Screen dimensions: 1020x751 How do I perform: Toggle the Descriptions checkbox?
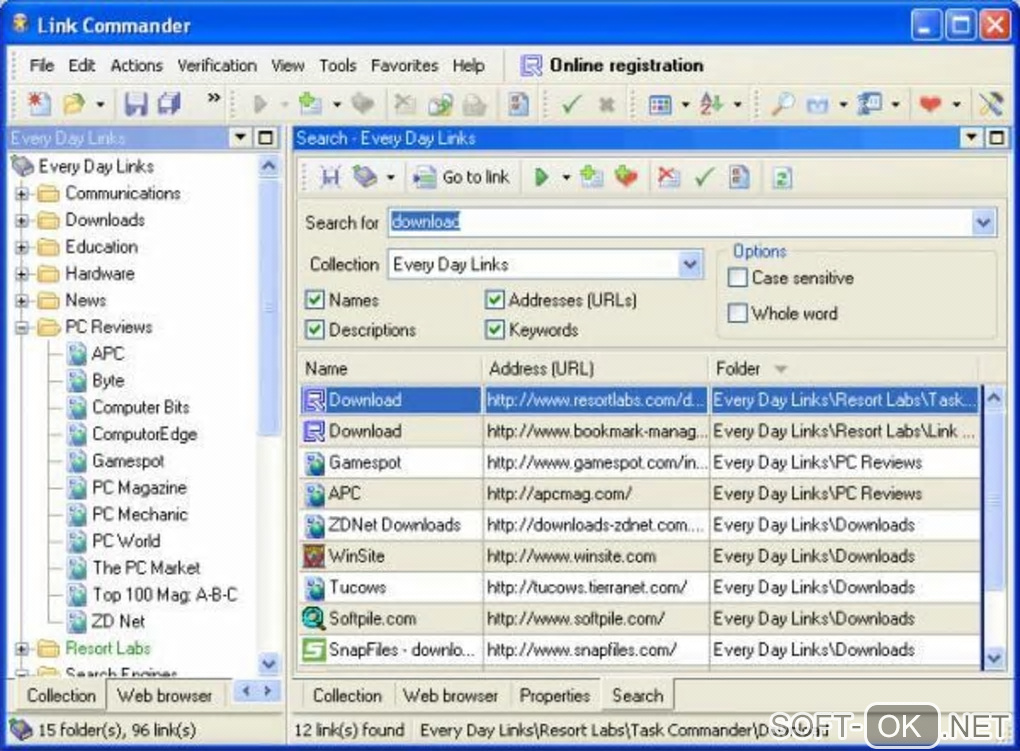click(315, 330)
